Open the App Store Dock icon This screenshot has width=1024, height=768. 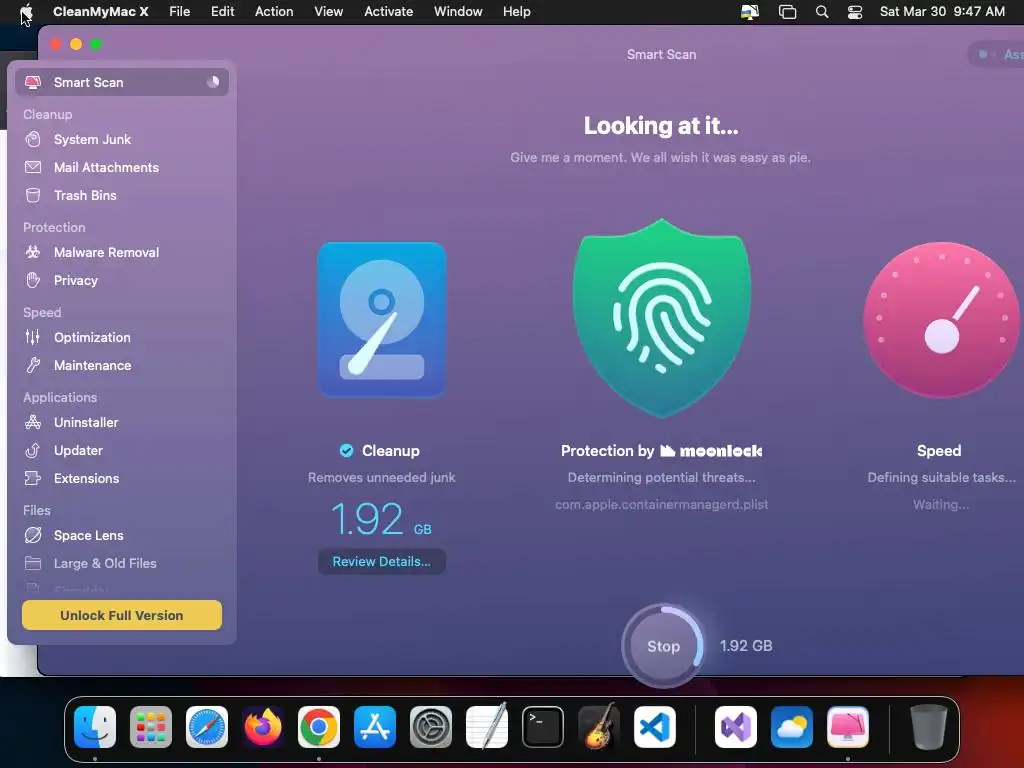[375, 727]
